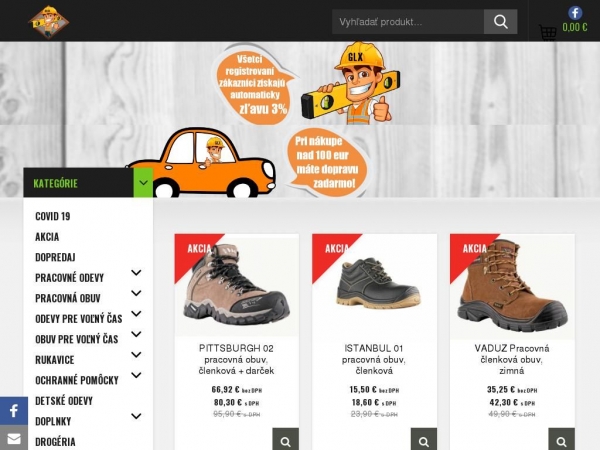Viewport: 600px width, 450px height.
Task: Open the Akcia category
Action: [47, 237]
